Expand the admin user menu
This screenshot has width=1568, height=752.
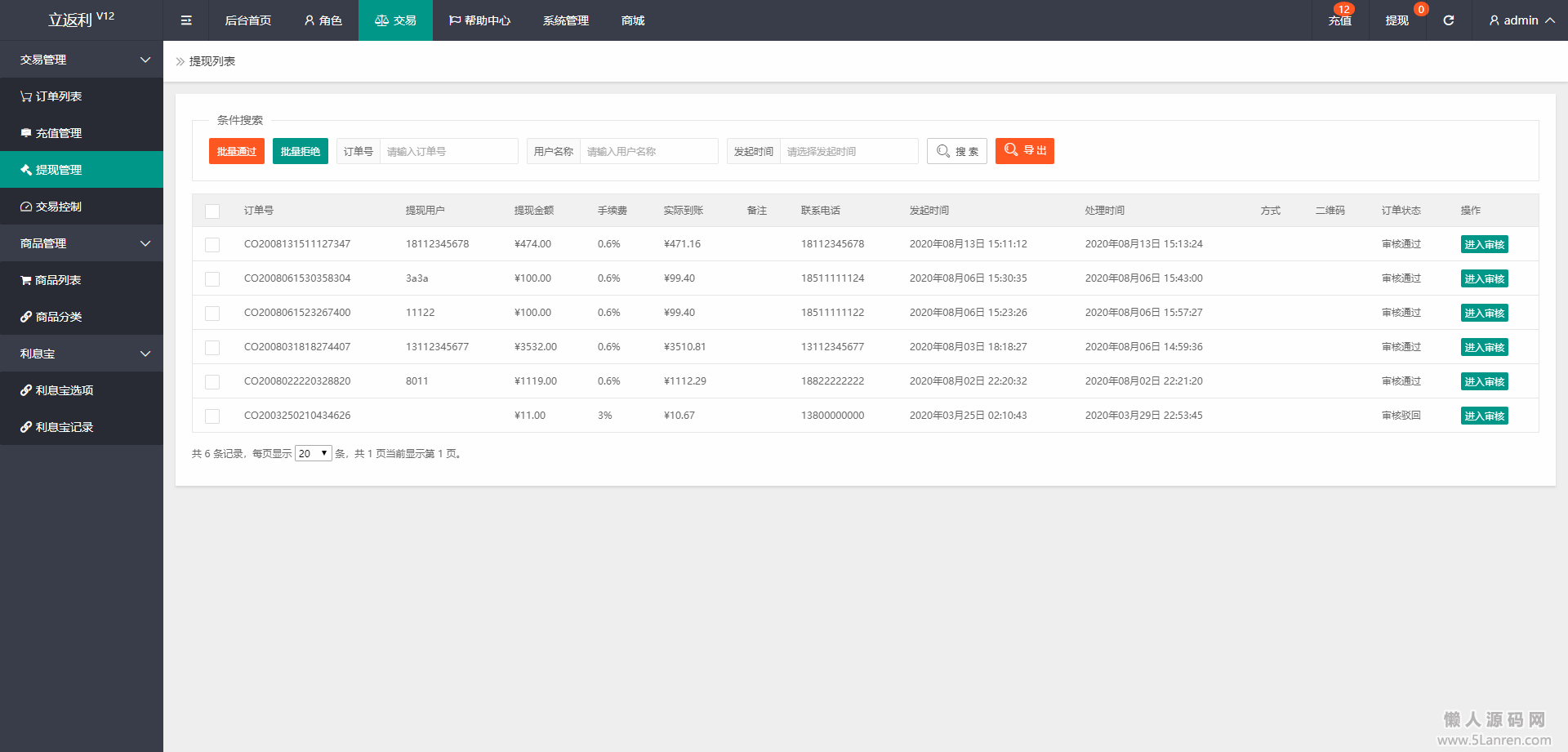(1521, 20)
